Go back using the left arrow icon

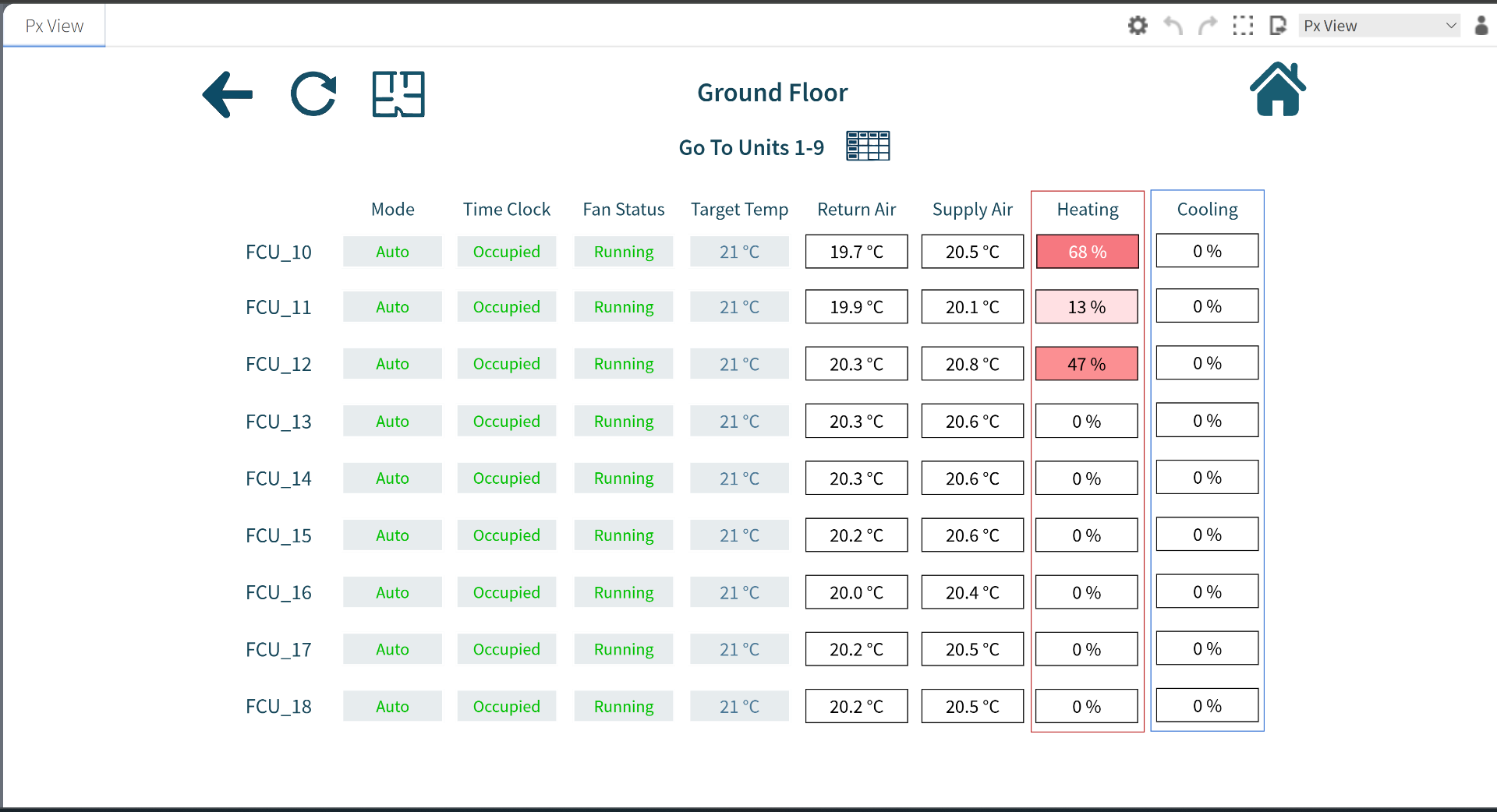click(228, 94)
